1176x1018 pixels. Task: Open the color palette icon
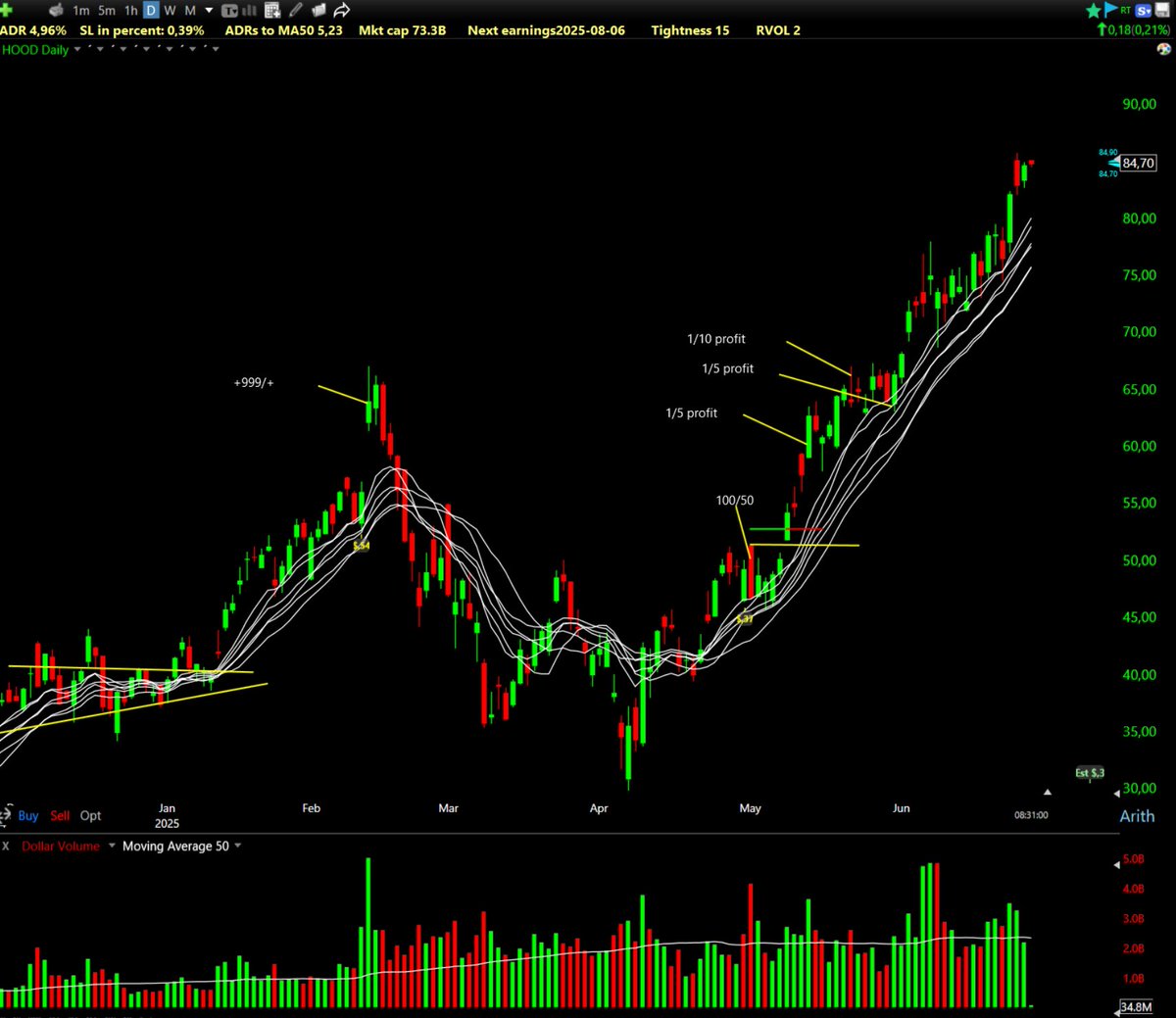click(x=1164, y=49)
